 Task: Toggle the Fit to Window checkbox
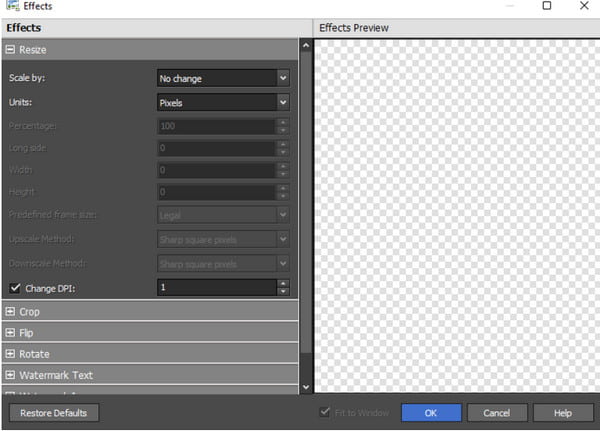pos(324,412)
